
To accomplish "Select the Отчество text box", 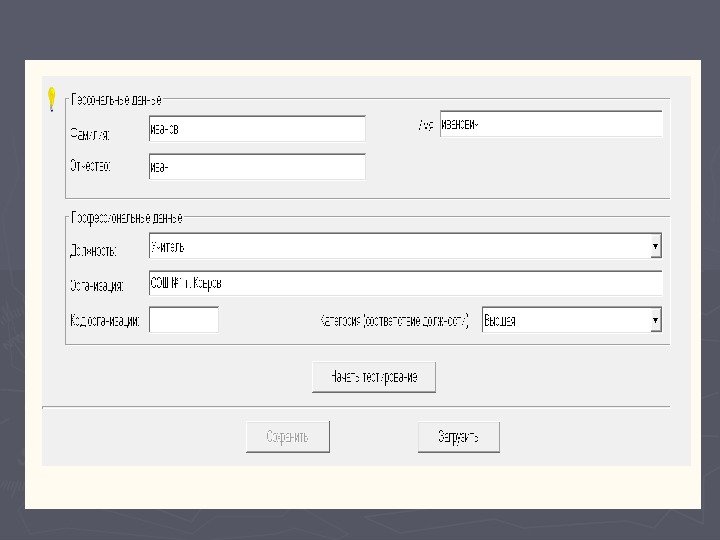I will (257, 167).
